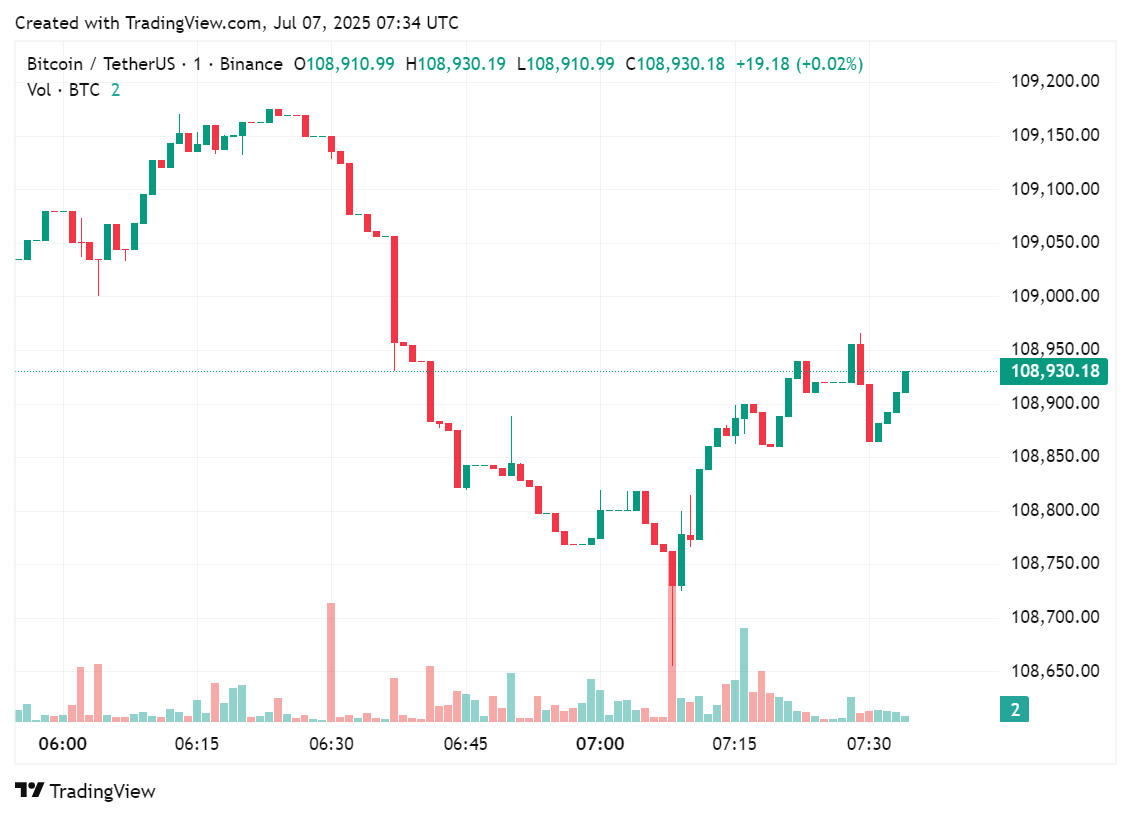1131x817 pixels.
Task: Select the 06:00 time axis label
Action: pos(62,744)
